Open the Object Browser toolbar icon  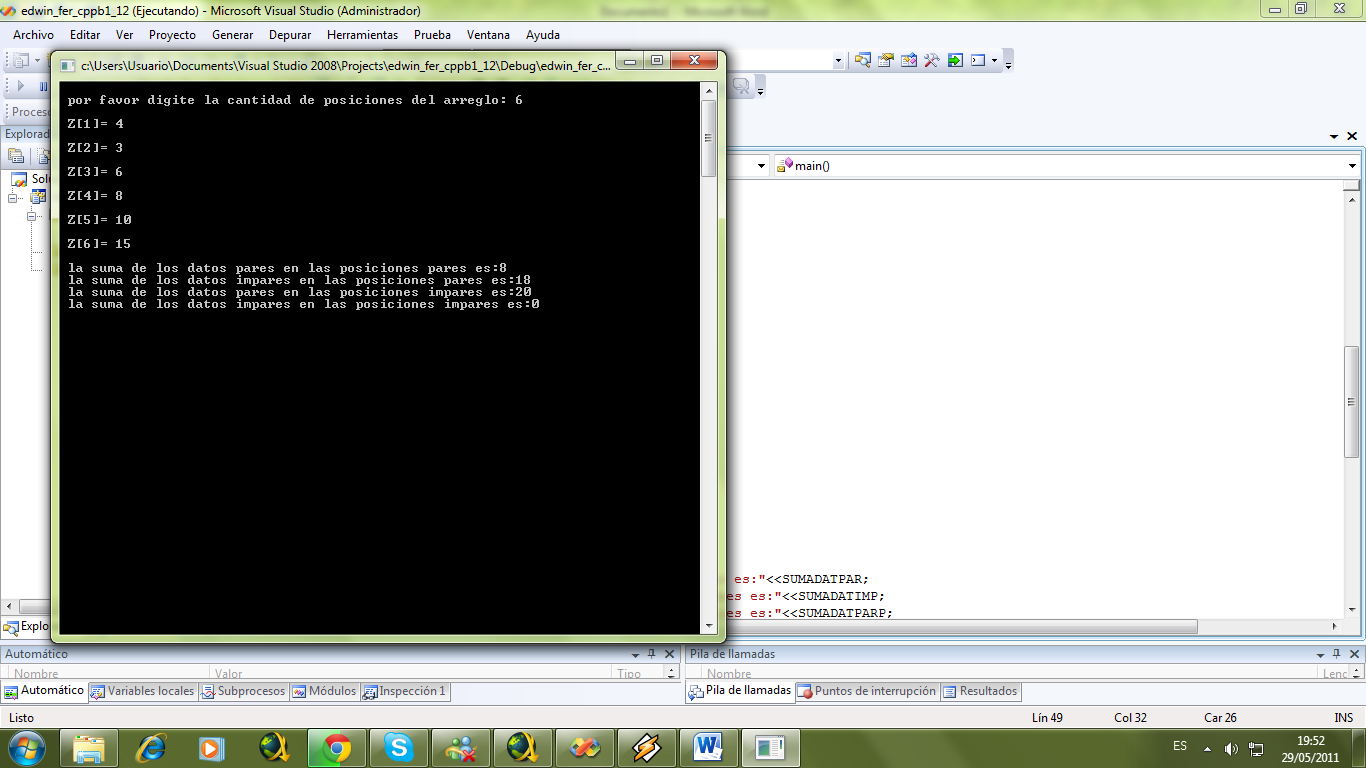tap(908, 60)
